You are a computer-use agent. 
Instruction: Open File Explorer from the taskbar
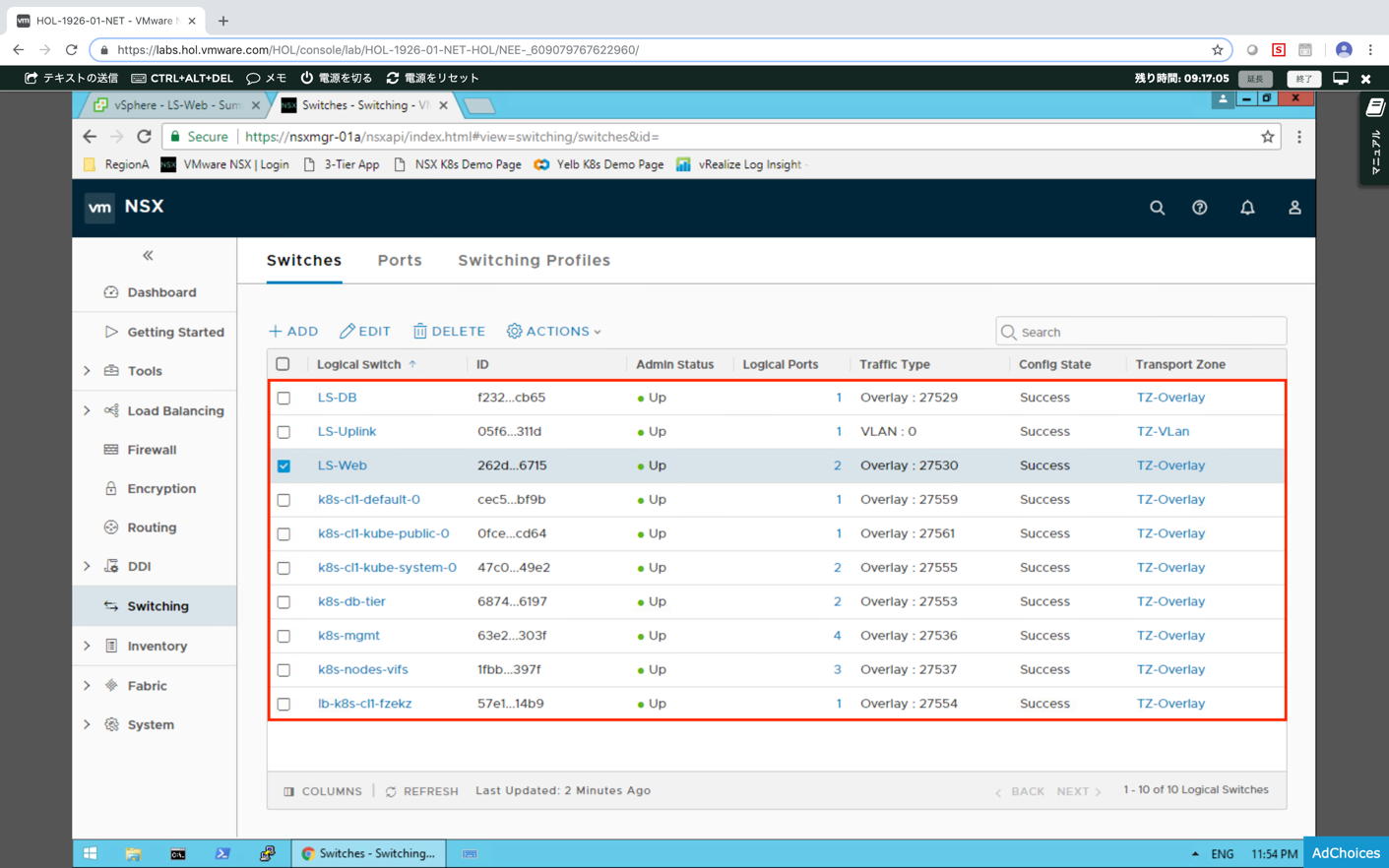pos(133,853)
